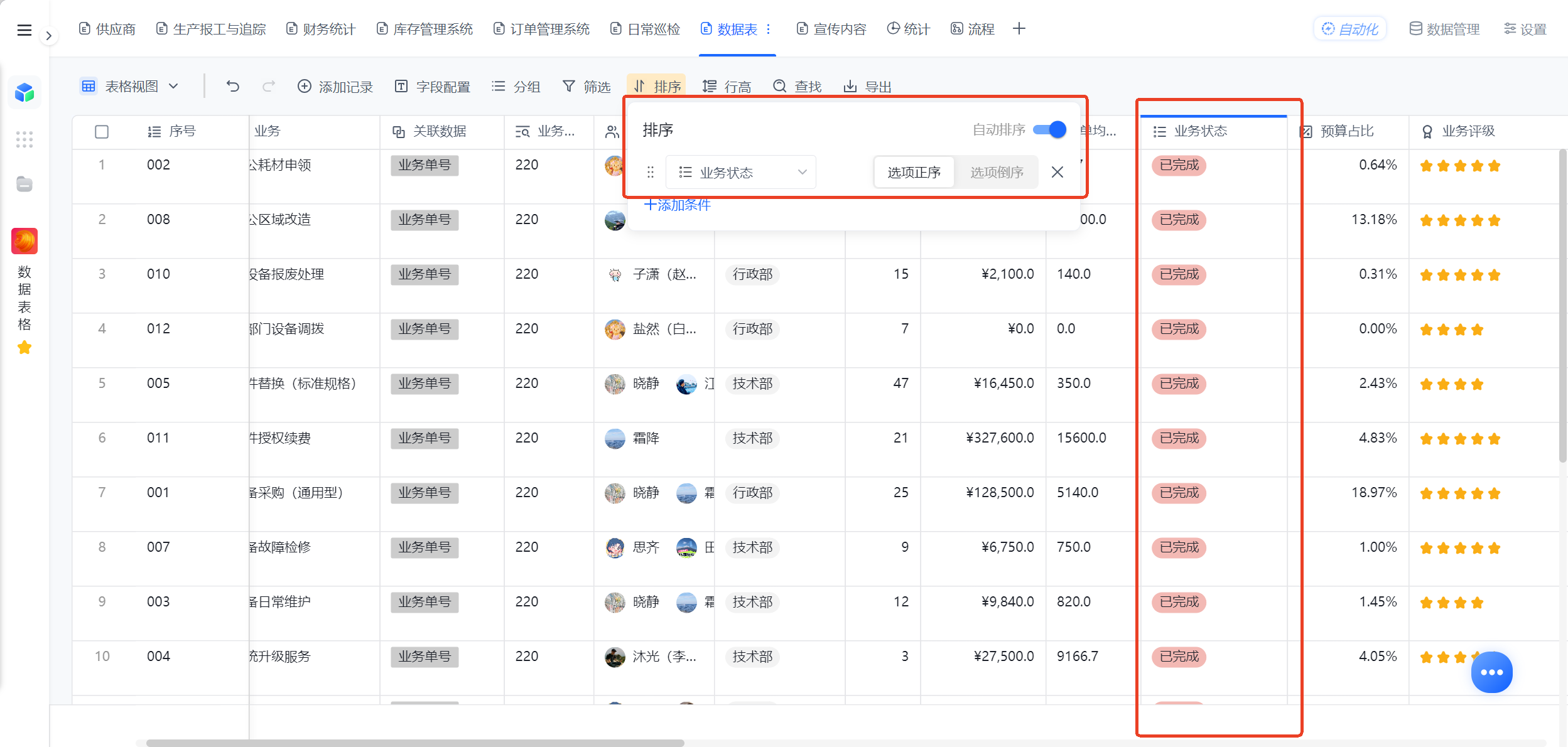Click 18.97% budget cell

(x=1373, y=493)
